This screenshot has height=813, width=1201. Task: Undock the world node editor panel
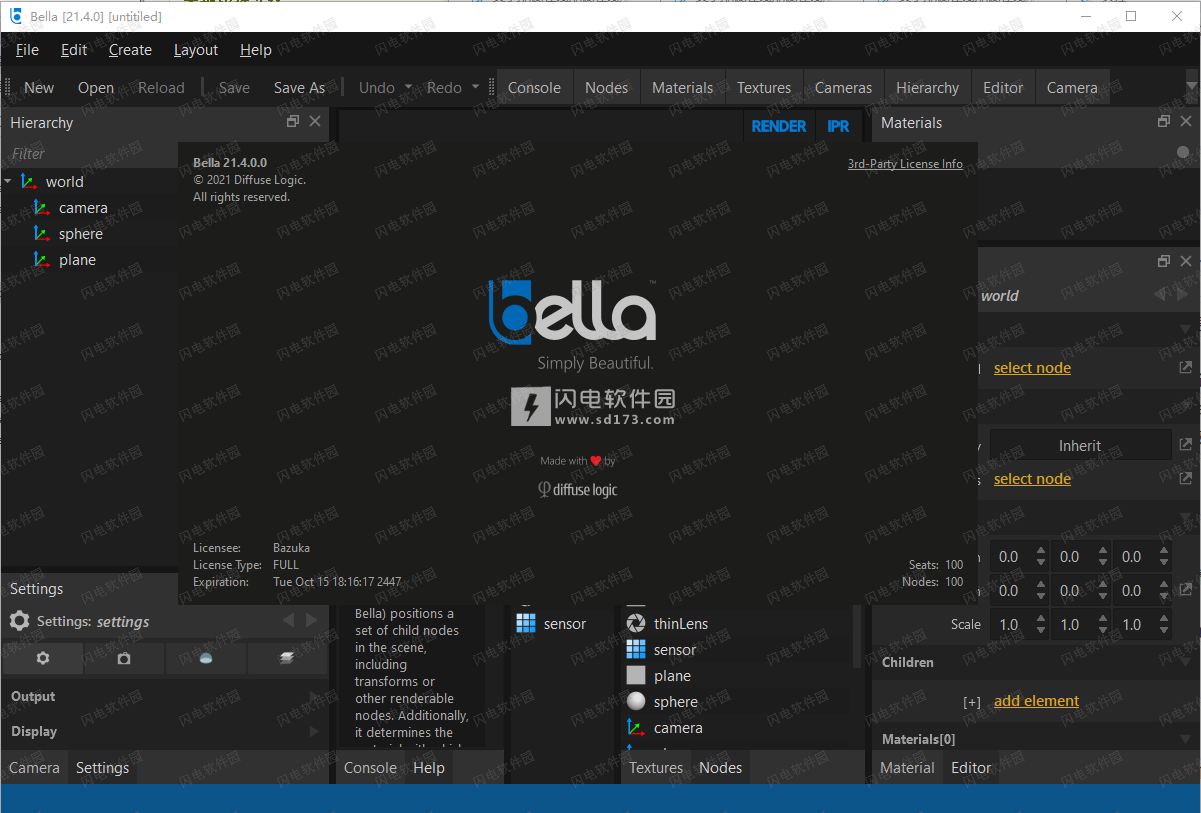coord(1163,261)
